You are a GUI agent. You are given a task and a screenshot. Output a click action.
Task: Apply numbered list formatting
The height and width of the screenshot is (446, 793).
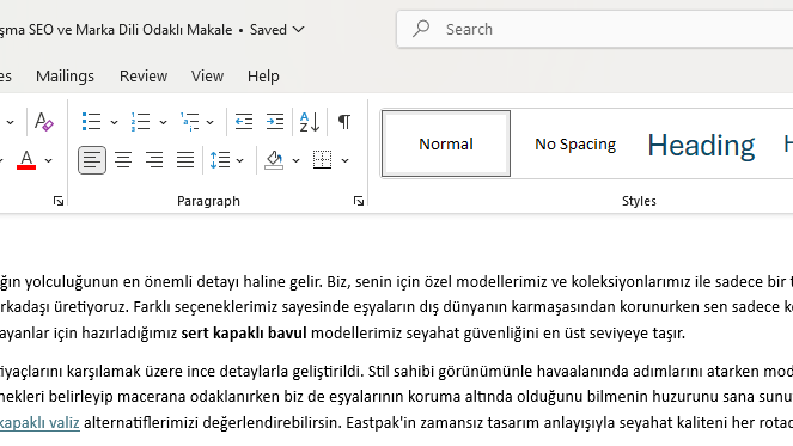(x=141, y=122)
